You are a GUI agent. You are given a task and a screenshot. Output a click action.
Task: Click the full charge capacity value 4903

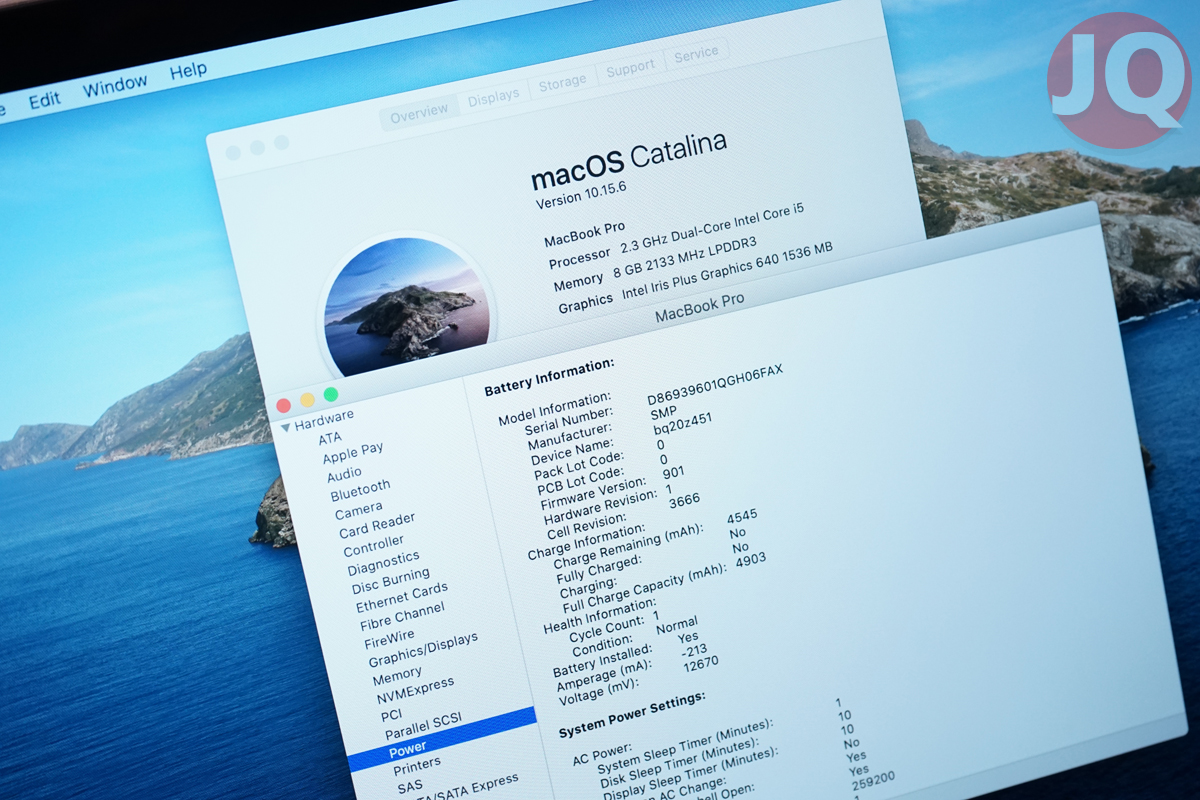click(x=750, y=562)
